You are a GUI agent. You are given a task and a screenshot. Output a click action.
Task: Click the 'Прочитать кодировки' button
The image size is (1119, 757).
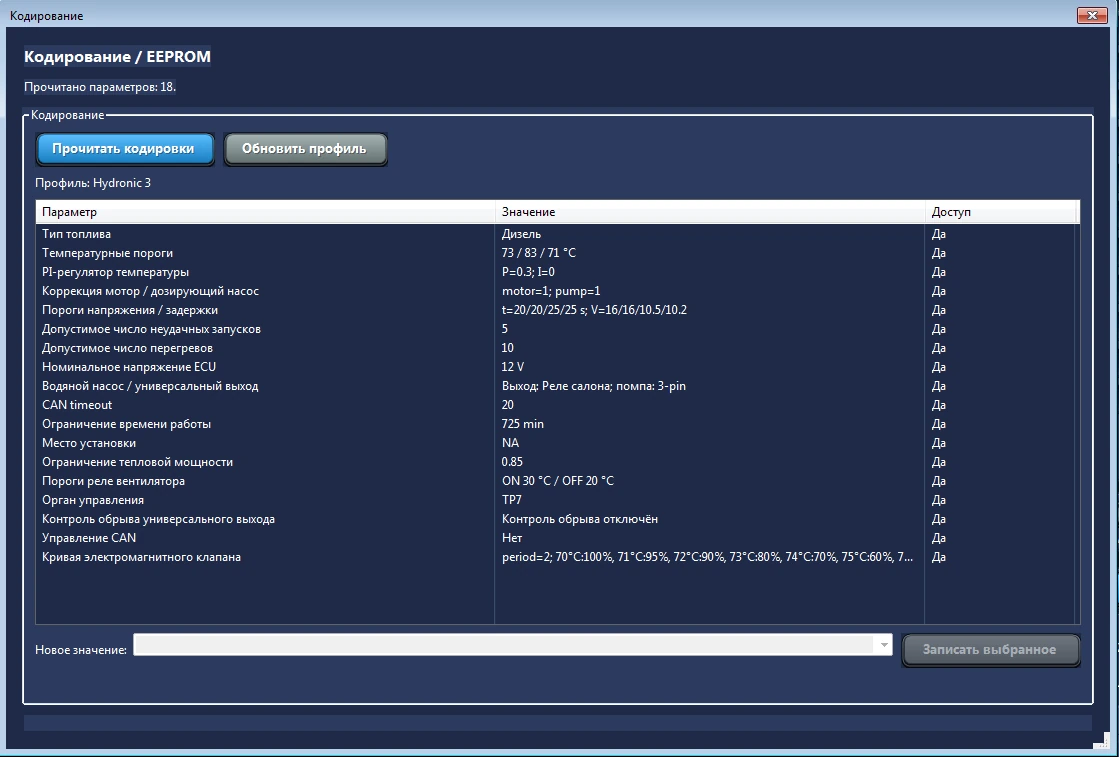(125, 149)
